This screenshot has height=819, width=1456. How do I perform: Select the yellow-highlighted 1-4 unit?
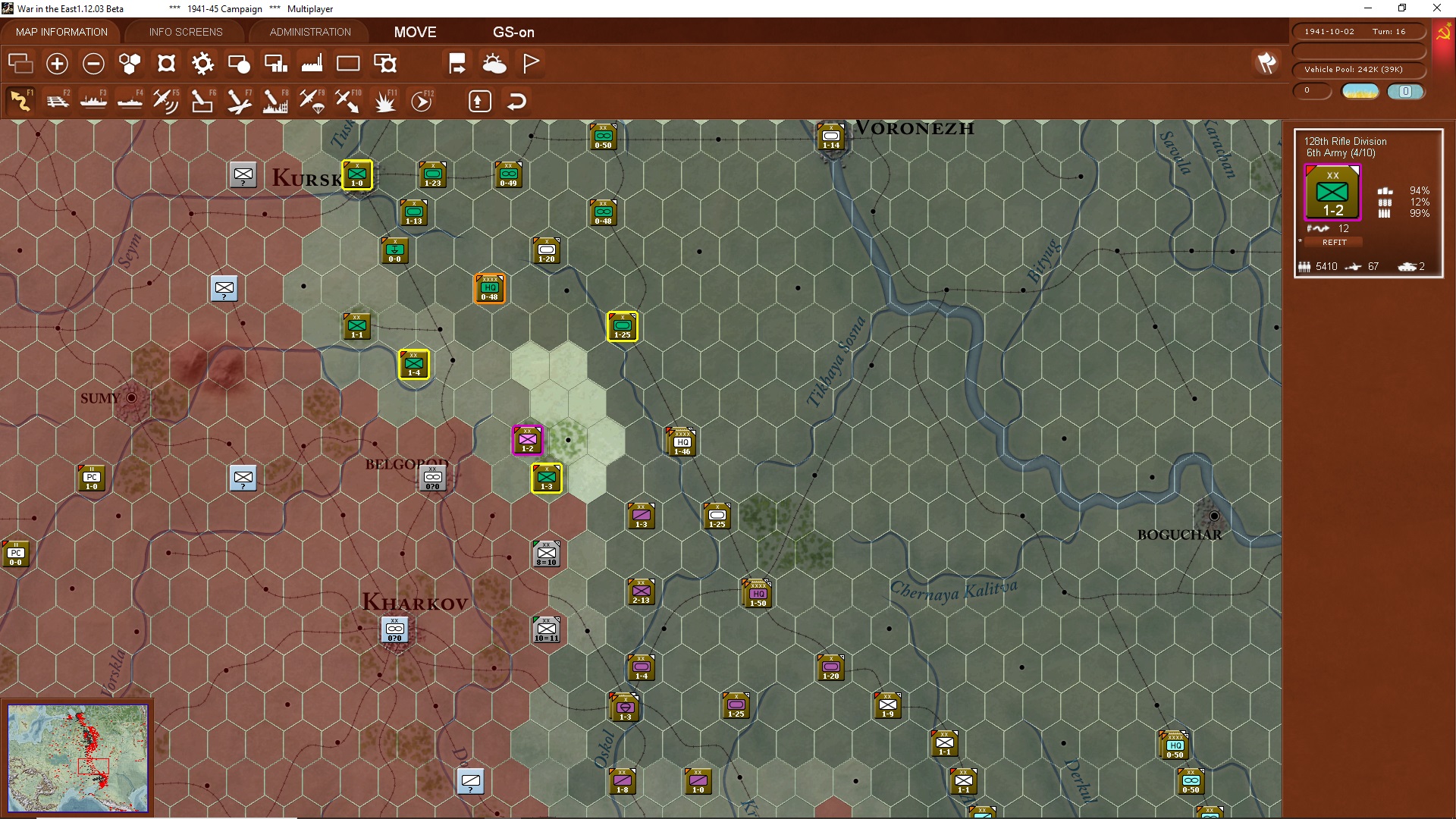pos(414,364)
